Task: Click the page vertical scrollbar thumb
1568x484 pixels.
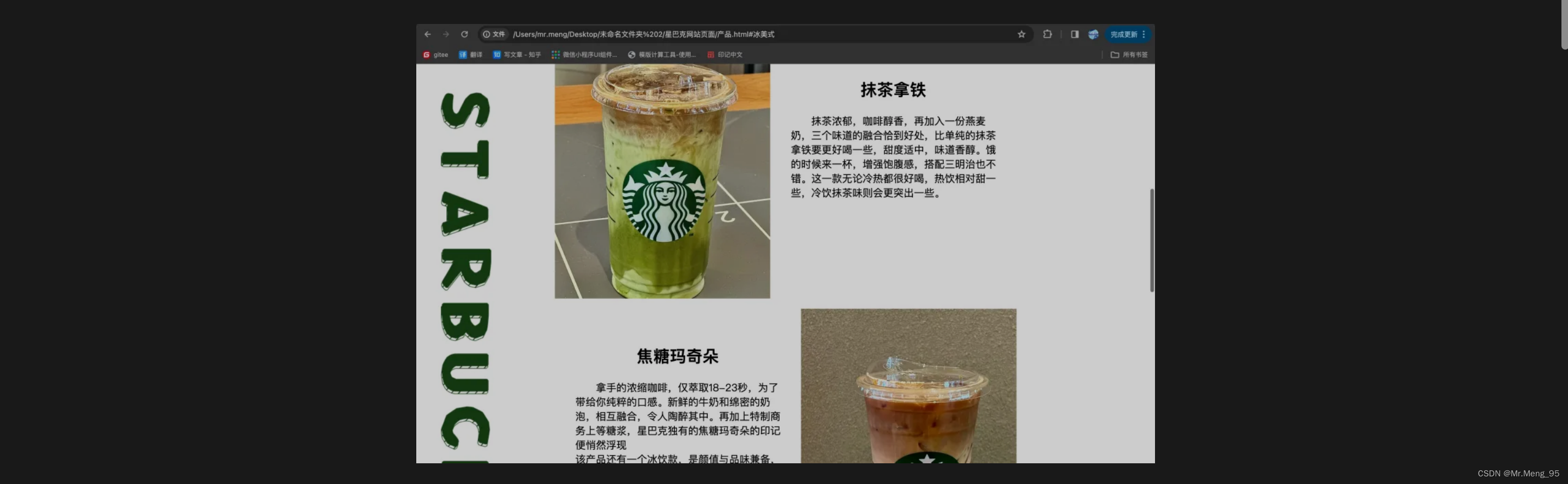Action: click(x=1152, y=240)
